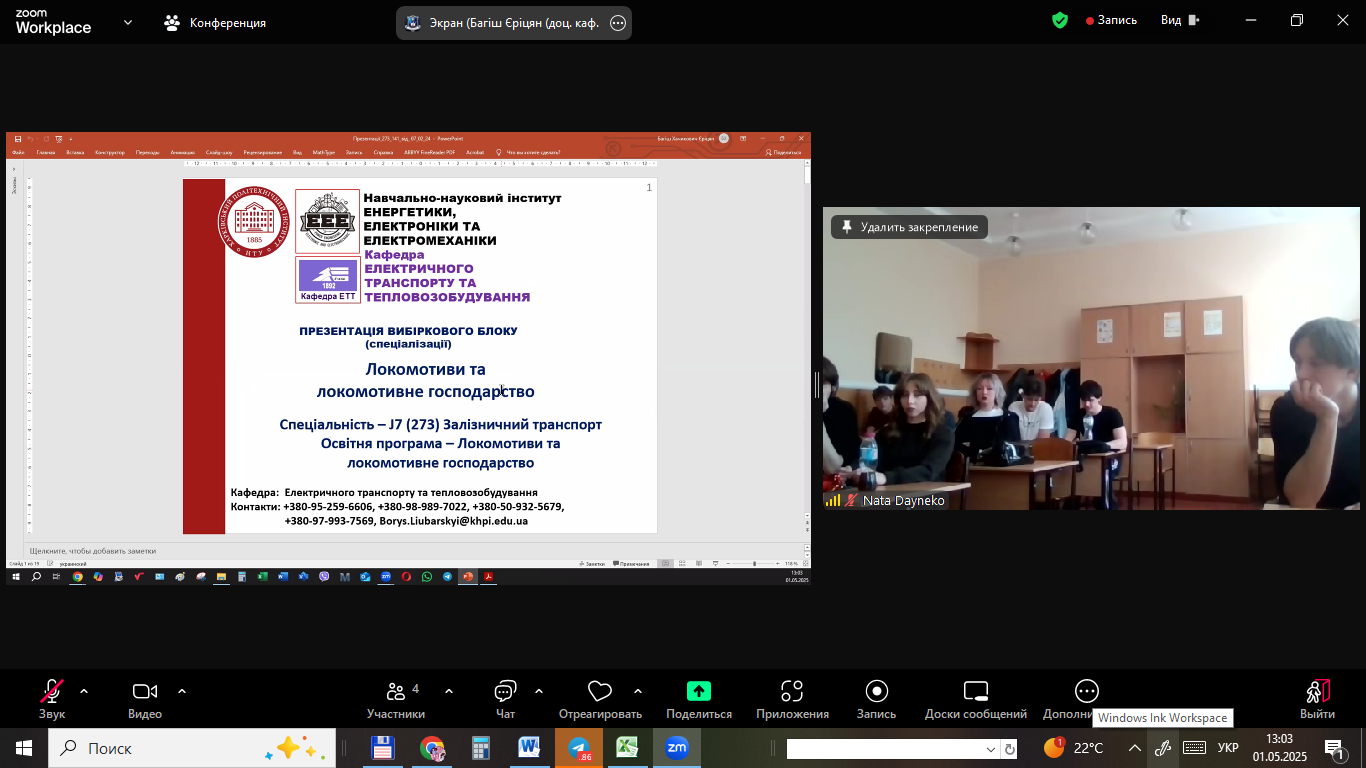Open the Zoom Workplace dropdown chevron
The height and width of the screenshot is (768, 1366).
[128, 22]
